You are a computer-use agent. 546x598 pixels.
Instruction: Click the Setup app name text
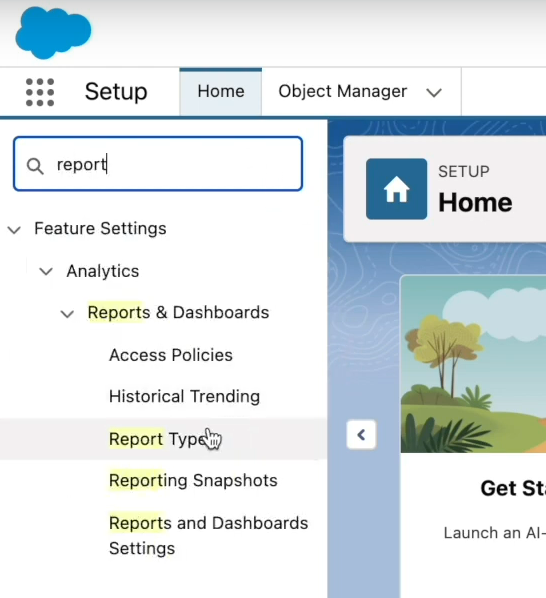[x=116, y=92]
